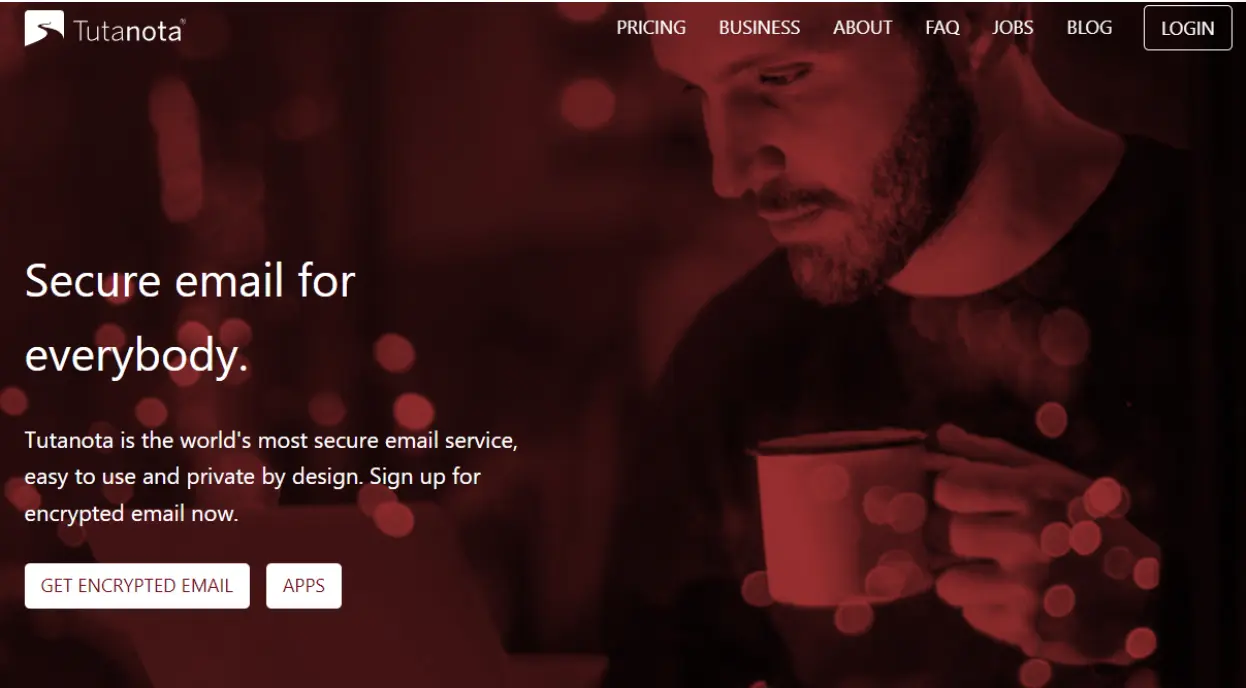Click the trademark symbol beside Tutanota
Screen dimensions: 1246x688
tap(182, 21)
